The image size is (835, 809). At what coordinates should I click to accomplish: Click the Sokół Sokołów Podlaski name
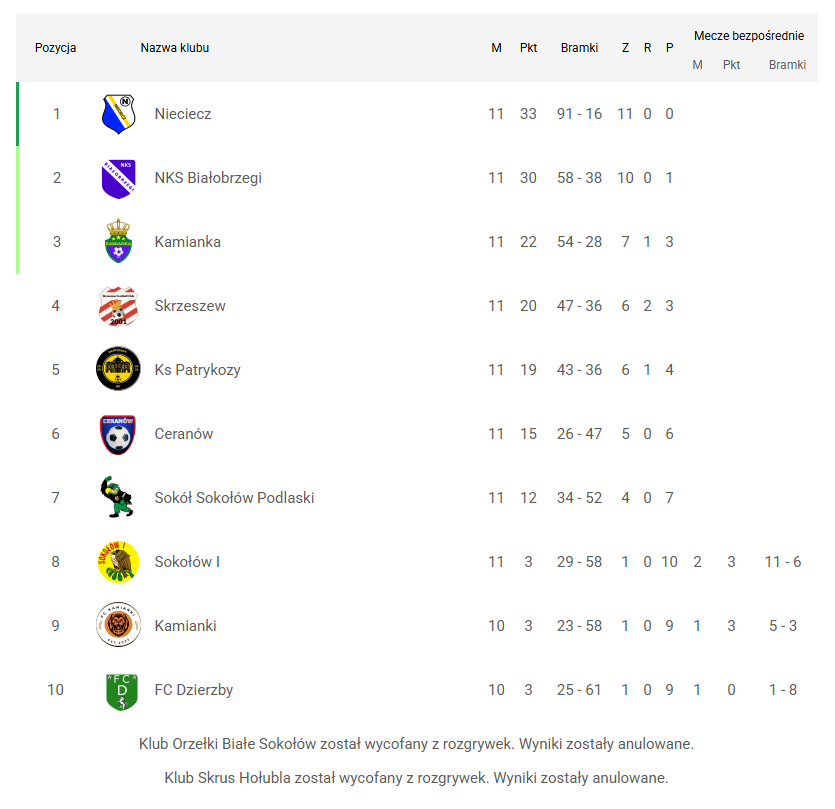point(234,497)
